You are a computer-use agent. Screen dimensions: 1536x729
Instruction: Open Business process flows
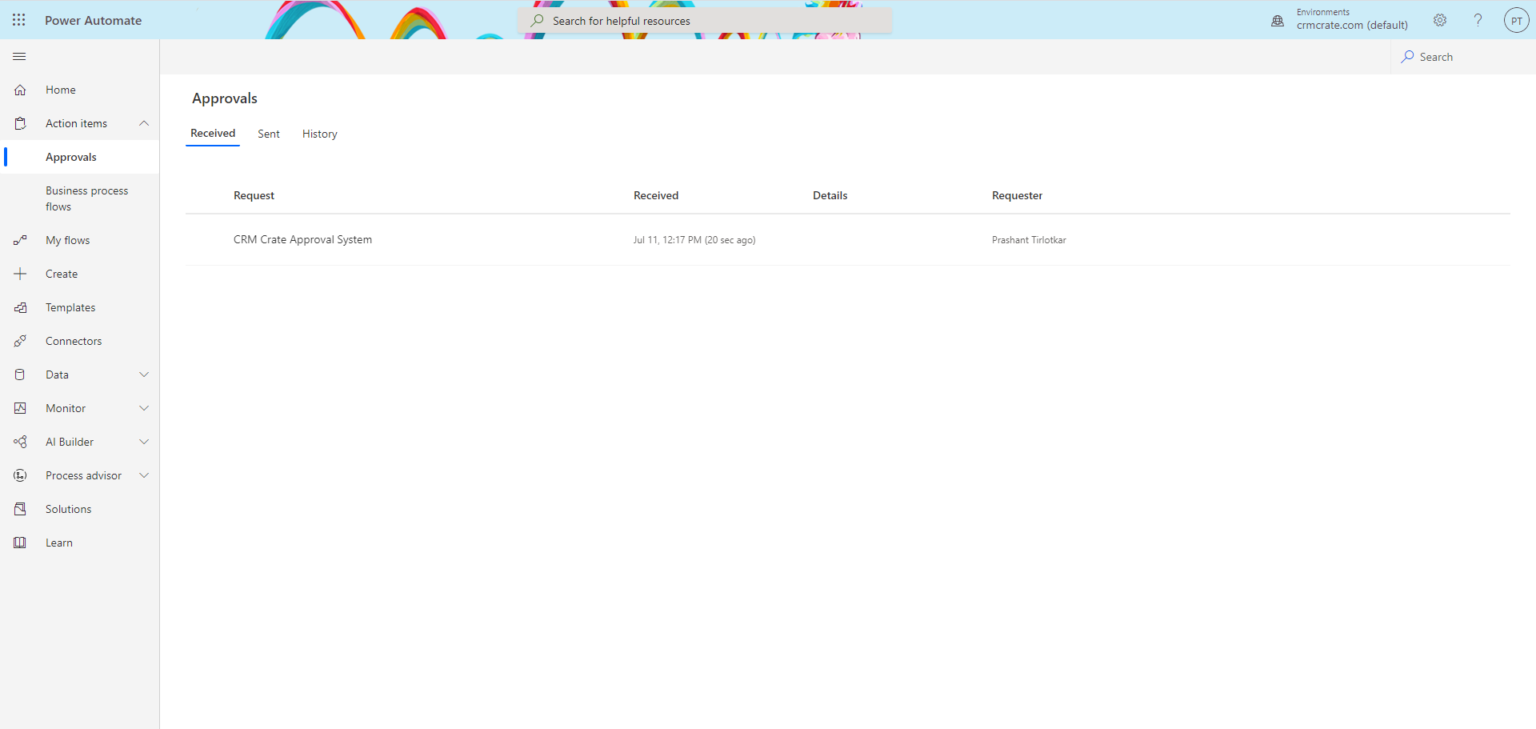coord(87,198)
